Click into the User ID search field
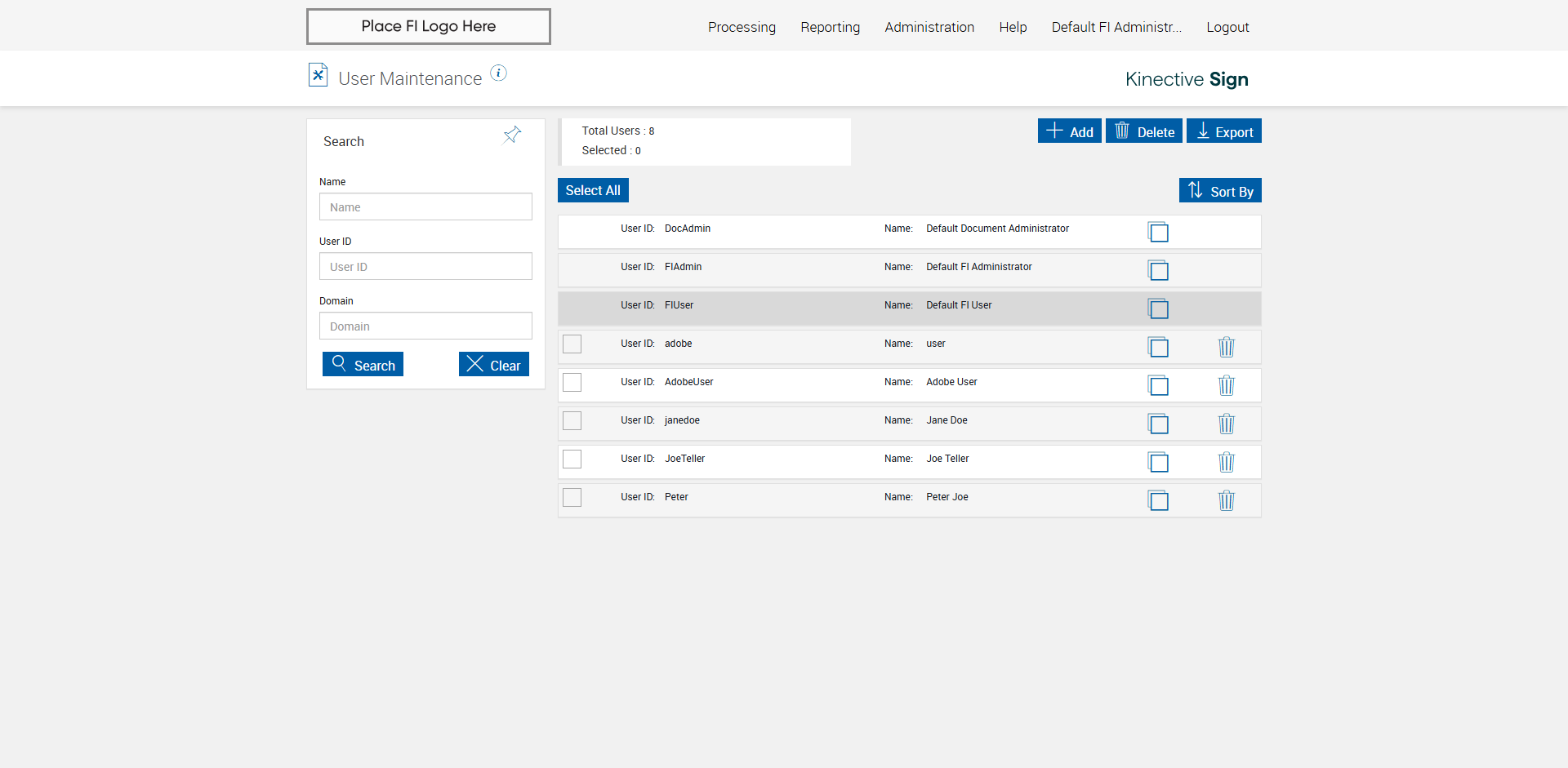Viewport: 1568px width, 768px height. 425,266
